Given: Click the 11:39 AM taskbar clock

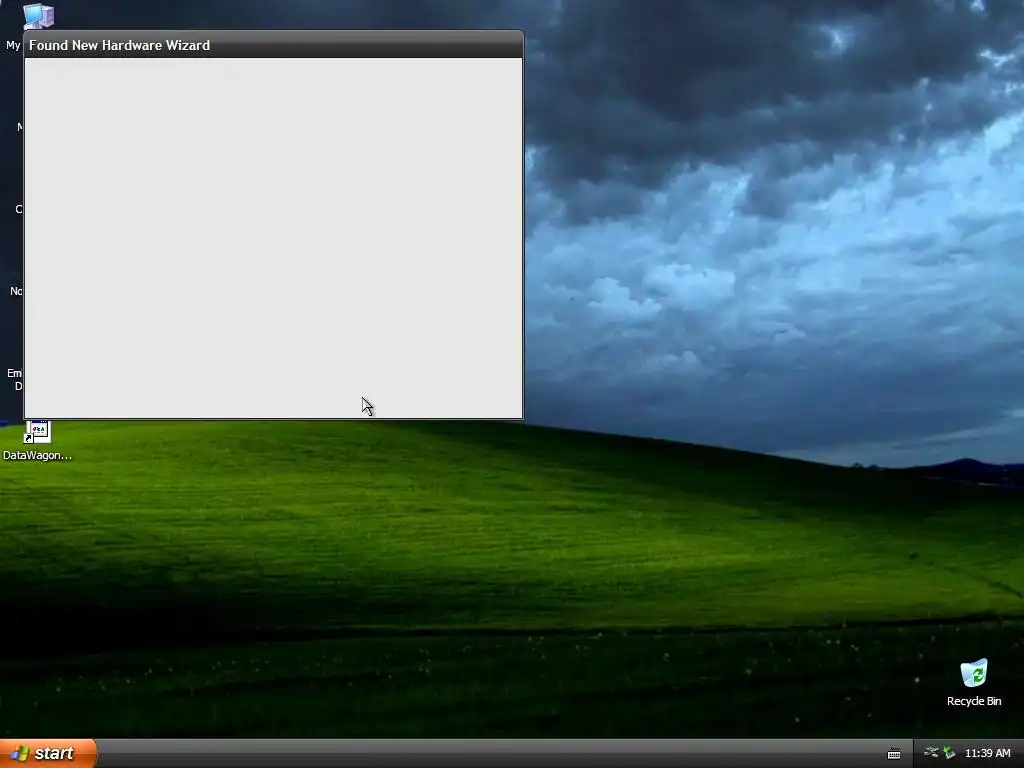Looking at the screenshot, I should 987,753.
